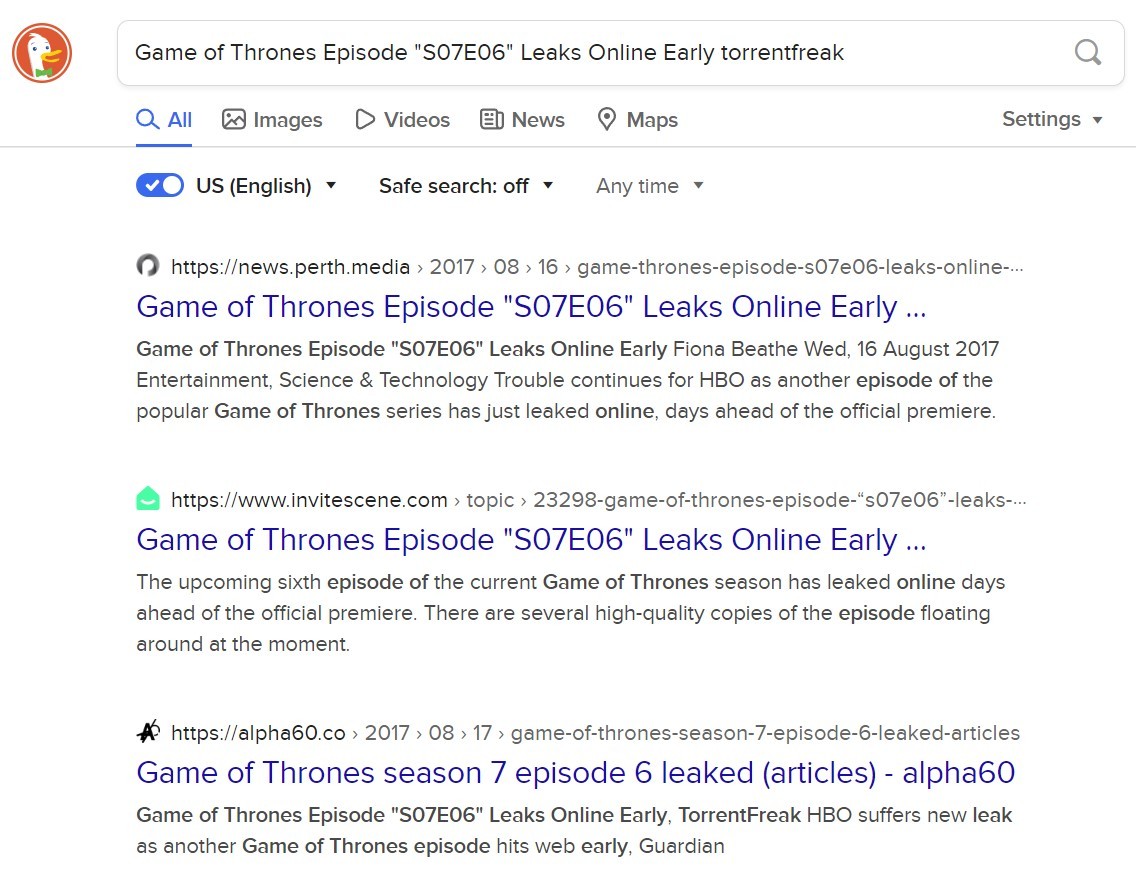Open the news.perth.media result title link
This screenshot has width=1136, height=872.
531,307
